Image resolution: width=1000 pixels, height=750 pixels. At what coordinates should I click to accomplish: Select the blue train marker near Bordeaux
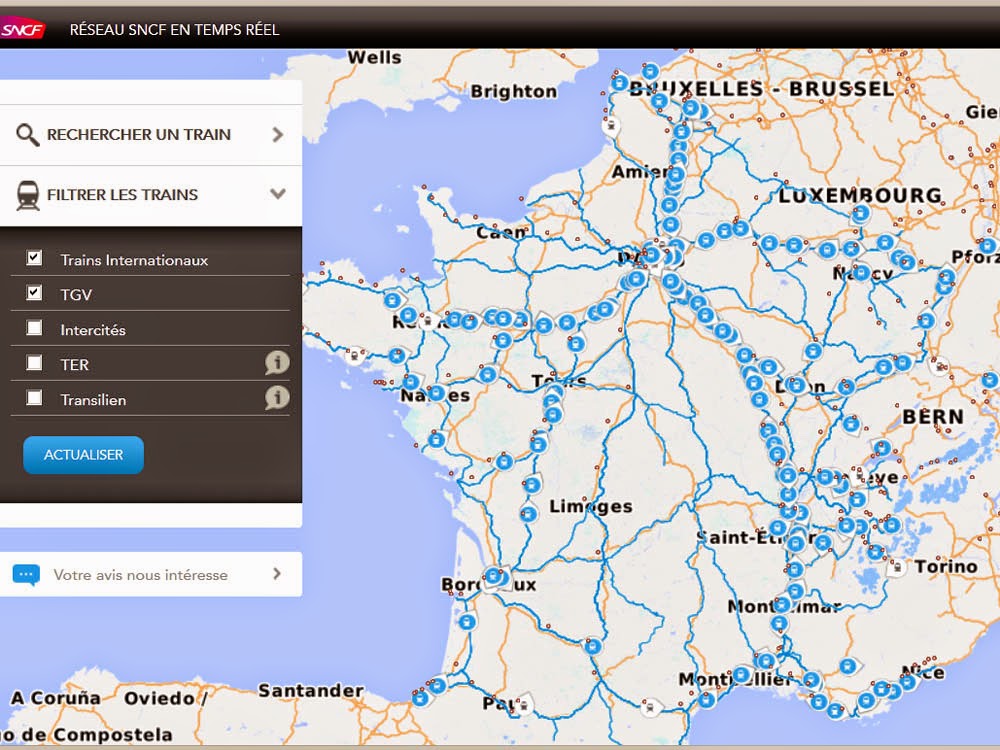[x=494, y=577]
